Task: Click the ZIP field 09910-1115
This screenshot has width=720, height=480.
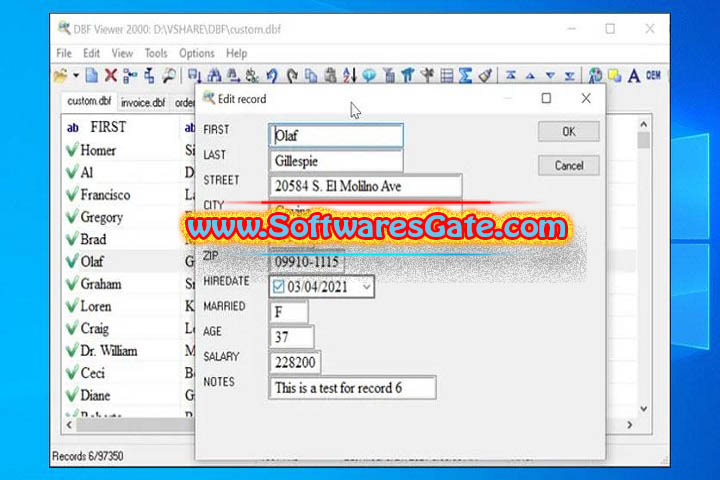Action: 307,262
